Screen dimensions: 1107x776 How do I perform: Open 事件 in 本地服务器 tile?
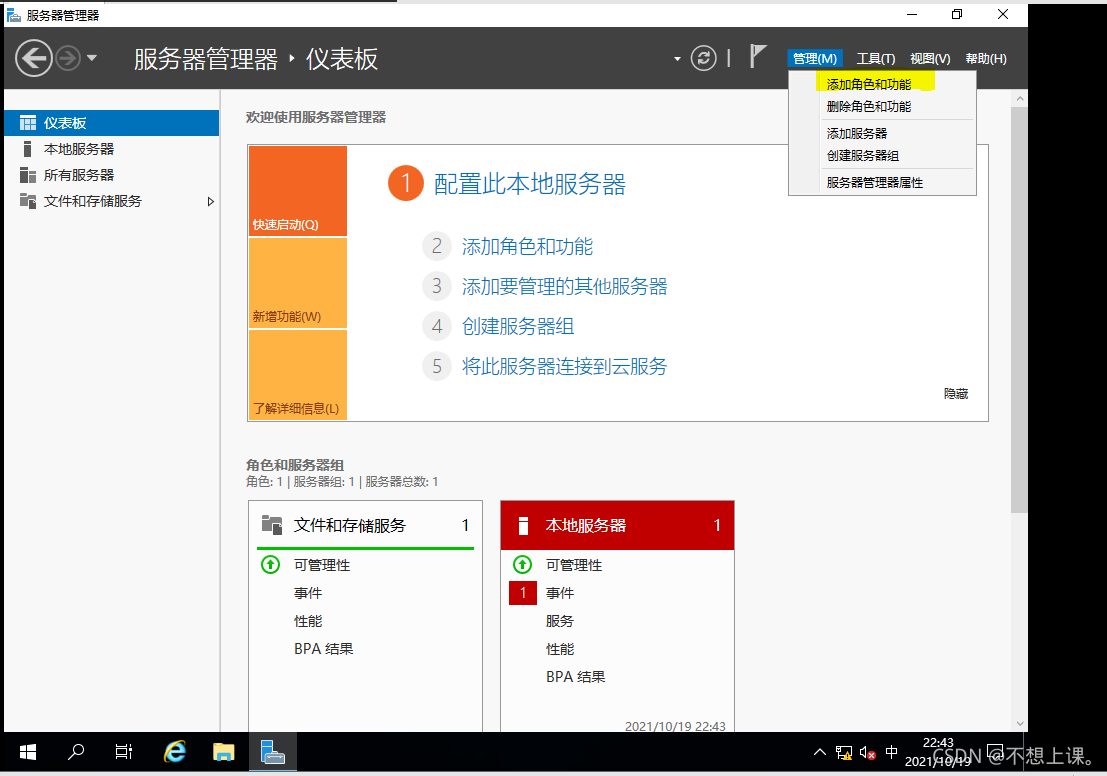tap(560, 593)
